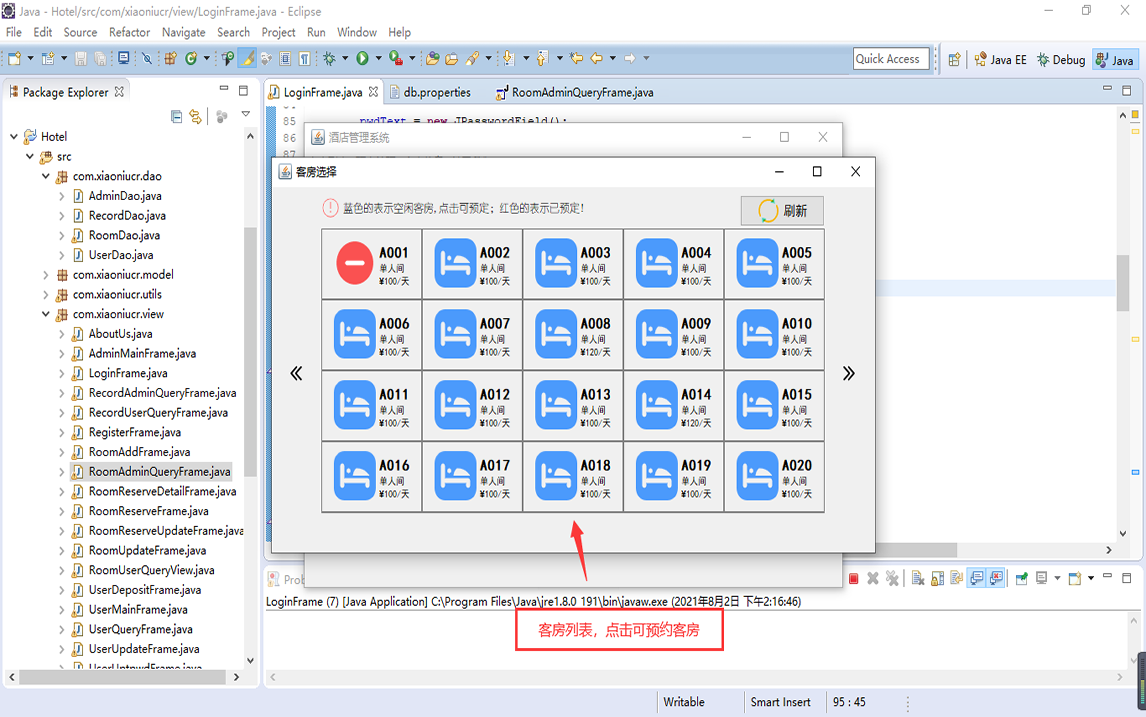The height and width of the screenshot is (717, 1146).
Task: Go to previous room page with « arrow
Action: (x=296, y=373)
